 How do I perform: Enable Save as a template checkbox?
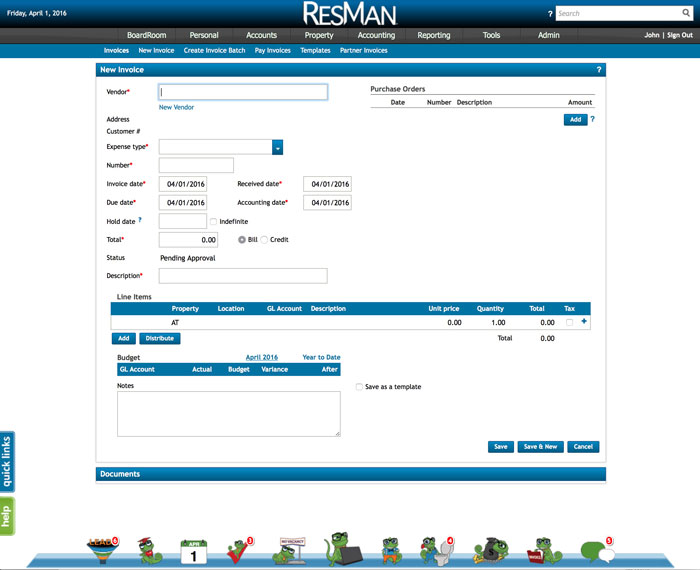coord(359,387)
